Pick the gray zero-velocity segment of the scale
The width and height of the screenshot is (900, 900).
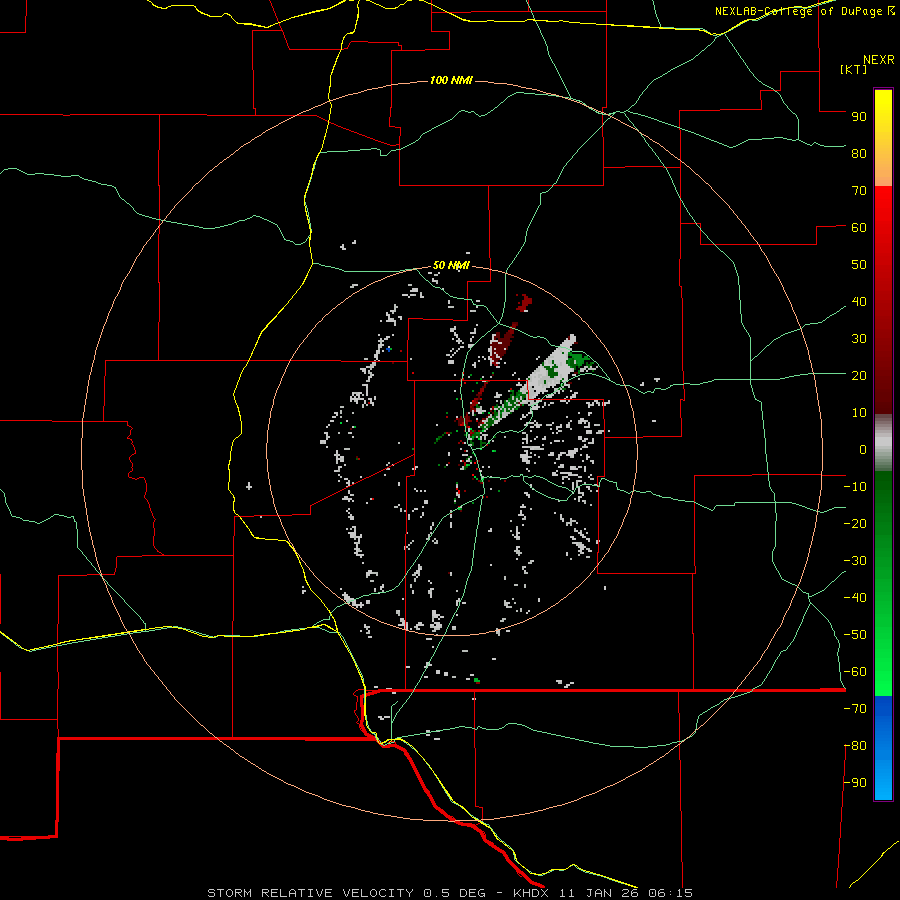click(x=883, y=443)
